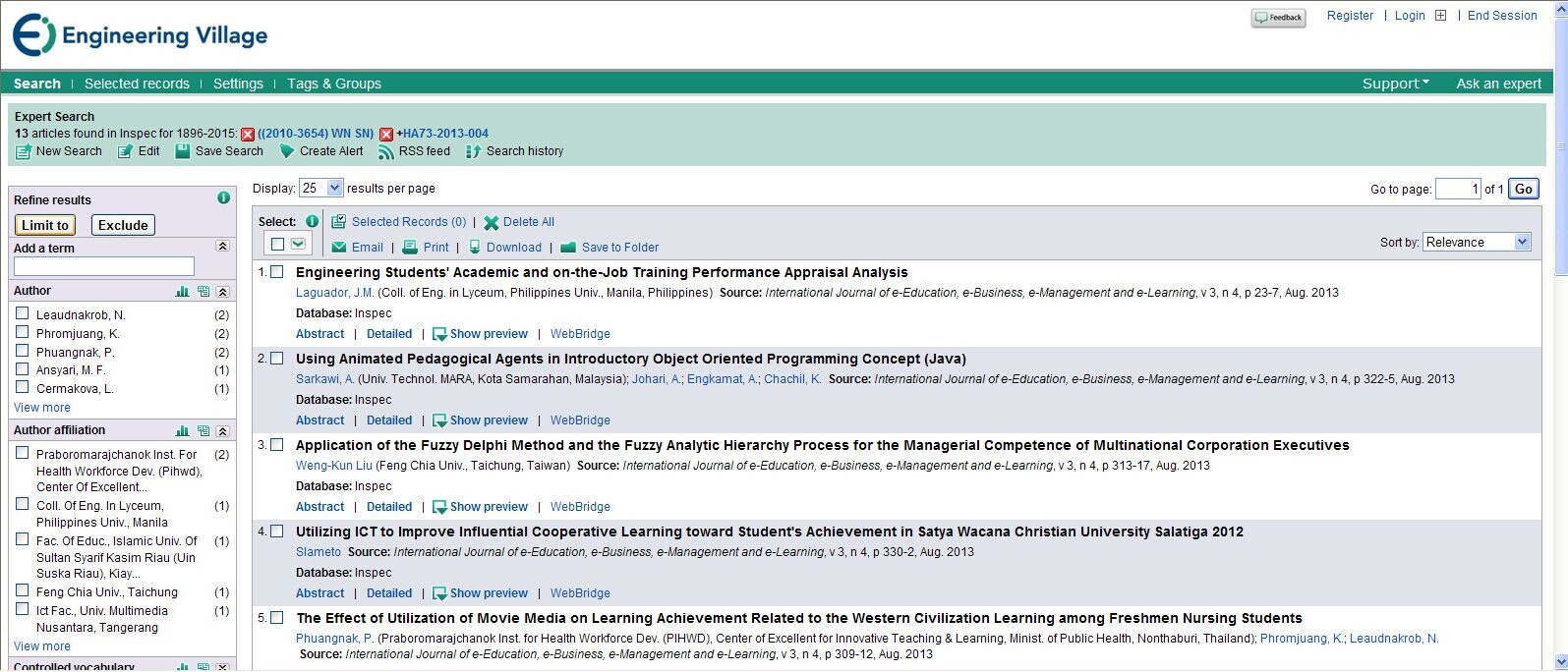
Task: Click the Select info icon
Action: (312, 221)
